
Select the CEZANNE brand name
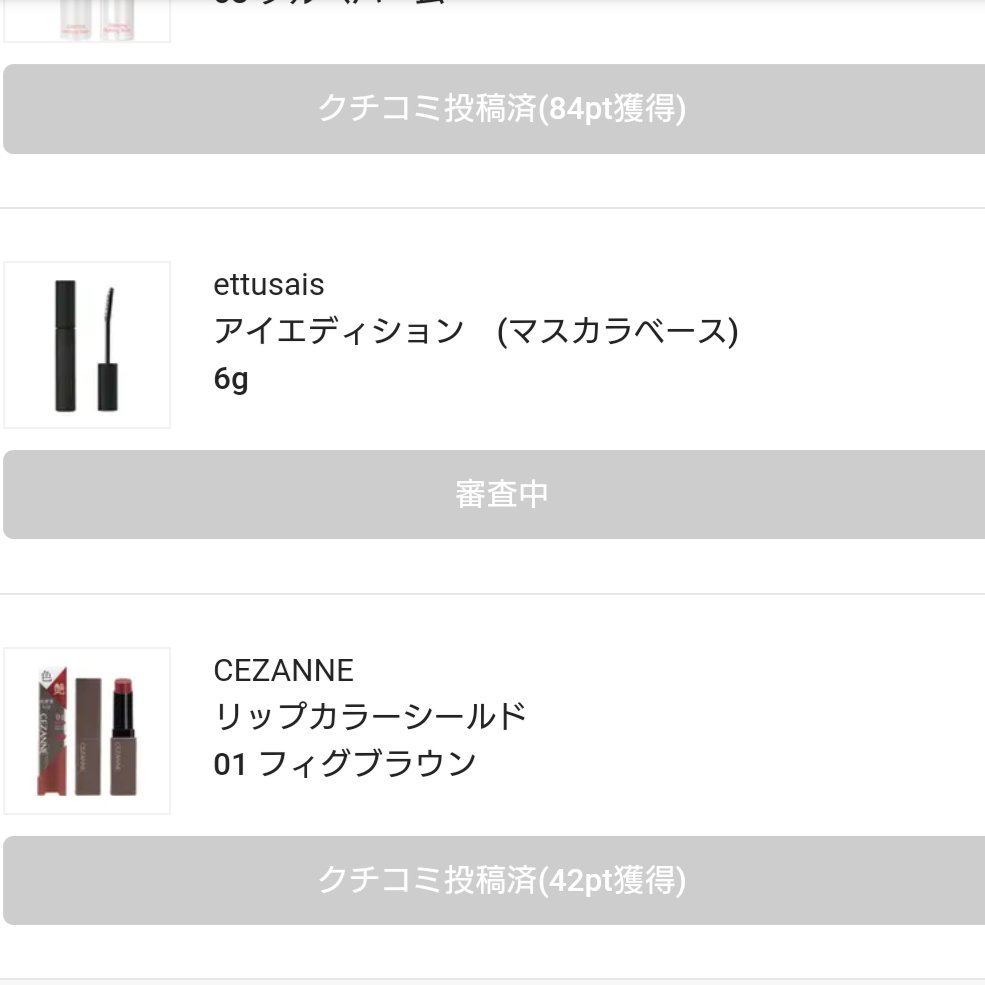pos(284,670)
